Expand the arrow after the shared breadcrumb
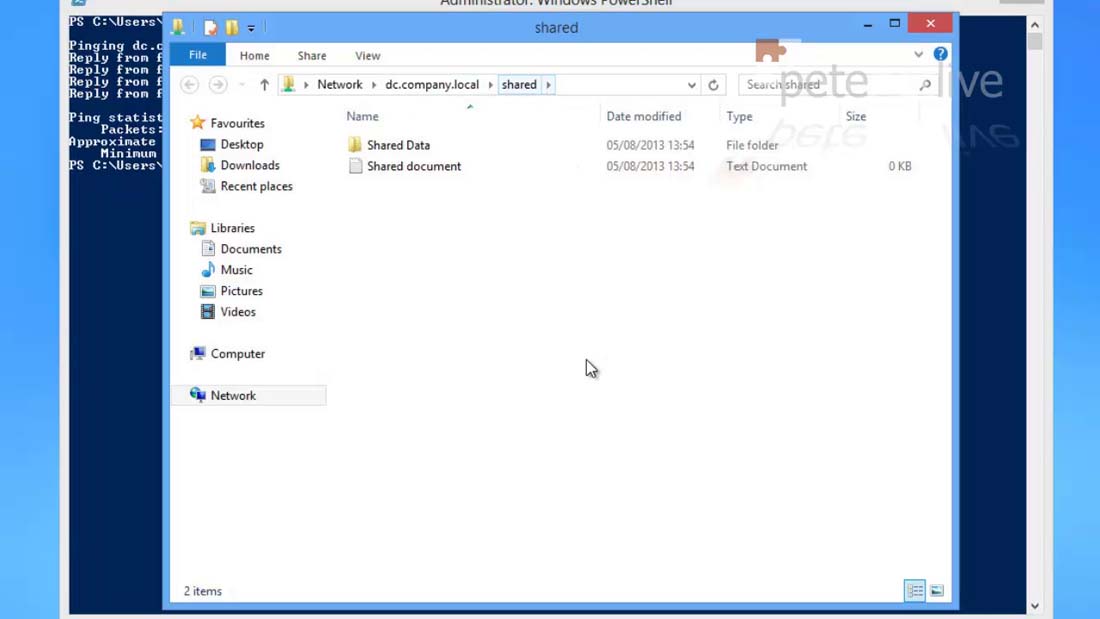 (x=549, y=85)
